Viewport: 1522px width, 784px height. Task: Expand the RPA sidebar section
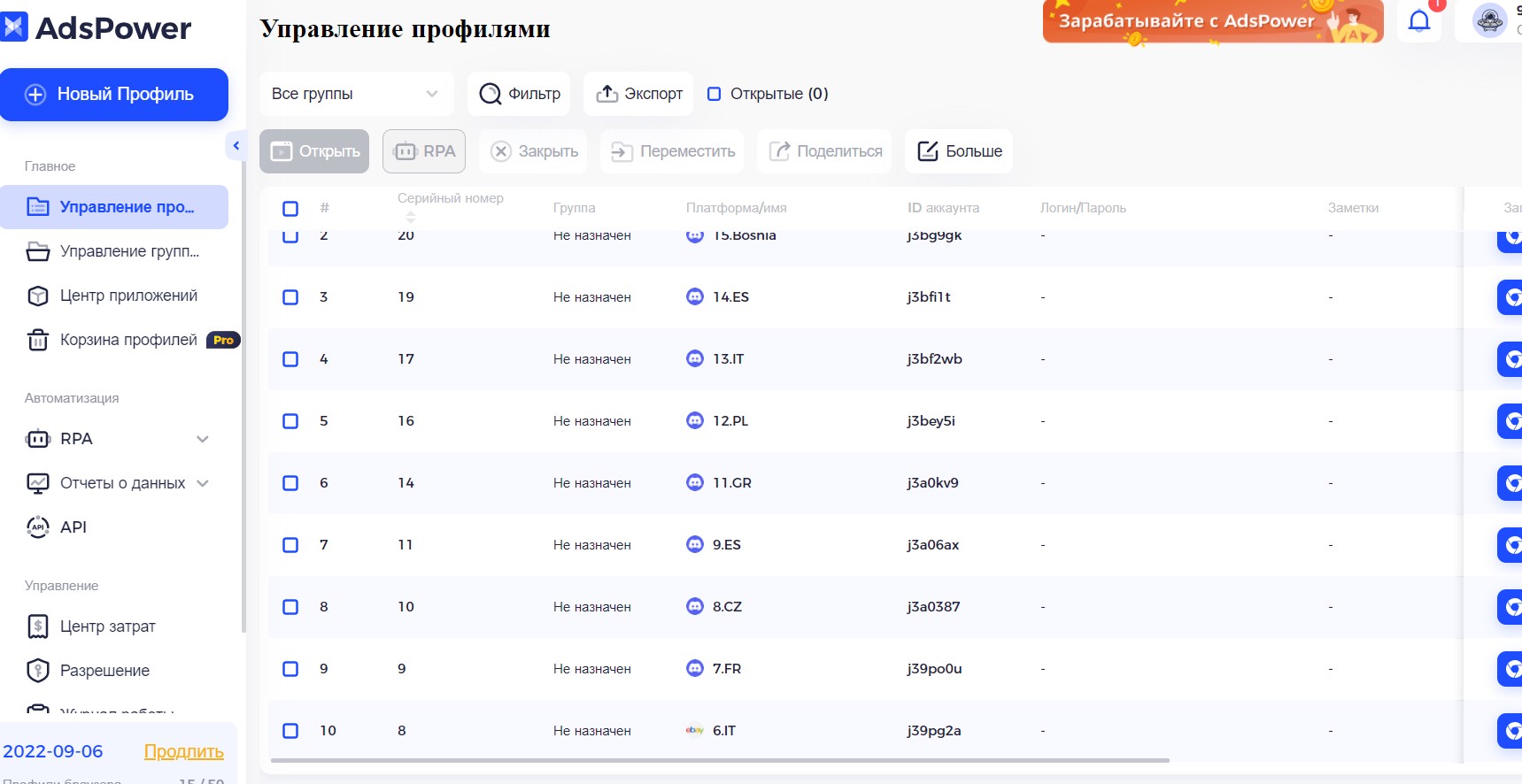[x=203, y=439]
